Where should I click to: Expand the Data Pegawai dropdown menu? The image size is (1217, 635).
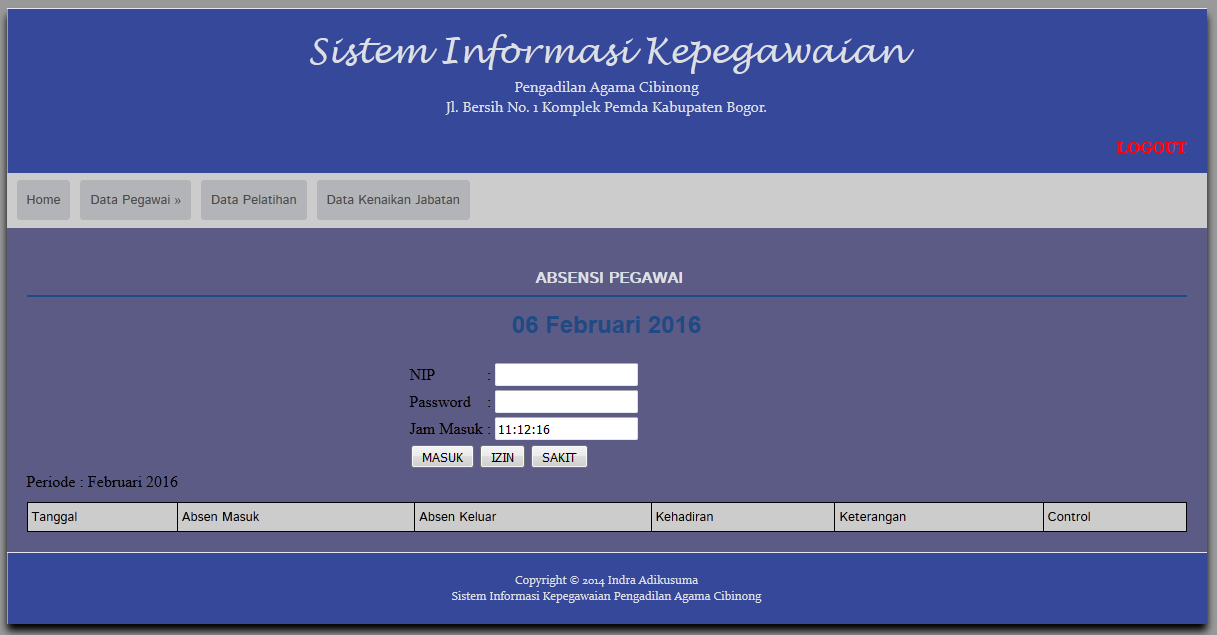click(x=135, y=199)
